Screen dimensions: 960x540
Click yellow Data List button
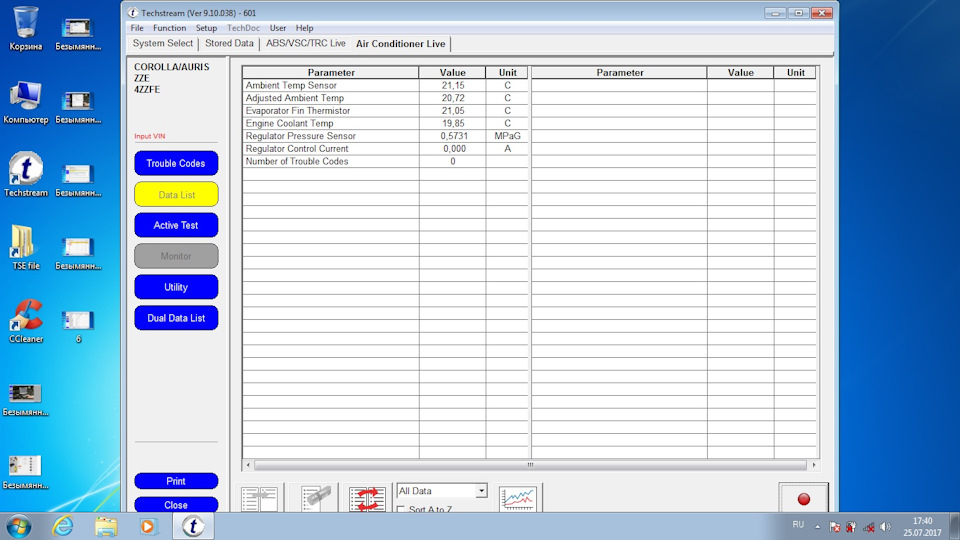coord(176,195)
